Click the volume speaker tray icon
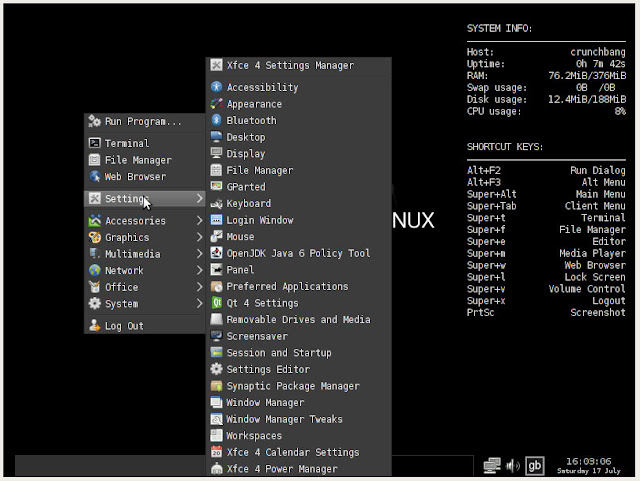The height and width of the screenshot is (481, 640). 512,465
